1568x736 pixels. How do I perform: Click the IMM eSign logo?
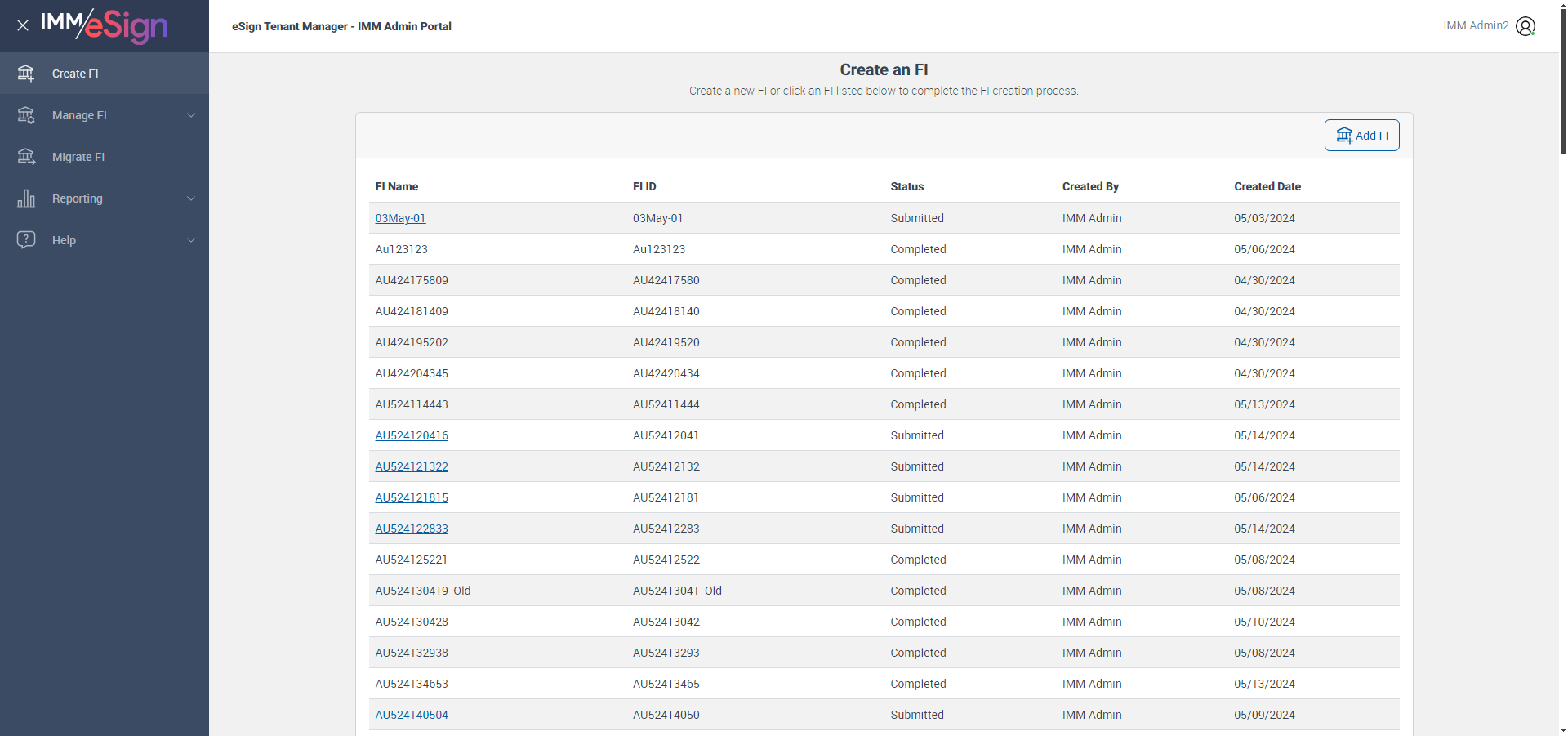point(105,25)
